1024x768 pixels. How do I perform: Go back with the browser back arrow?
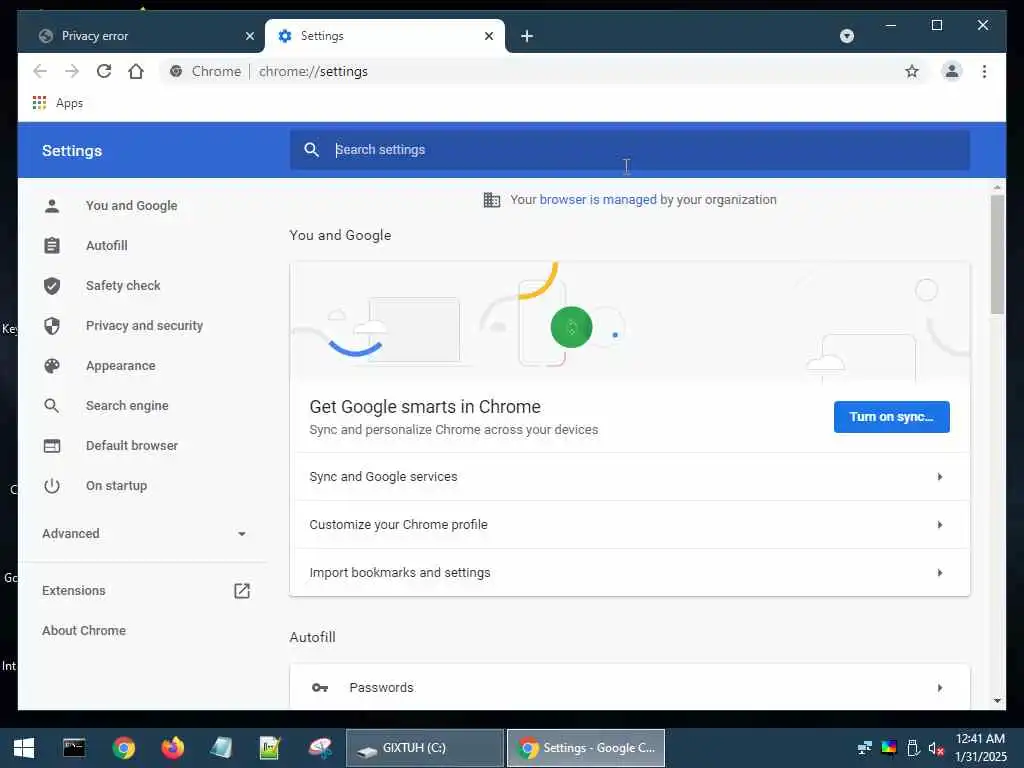40,71
